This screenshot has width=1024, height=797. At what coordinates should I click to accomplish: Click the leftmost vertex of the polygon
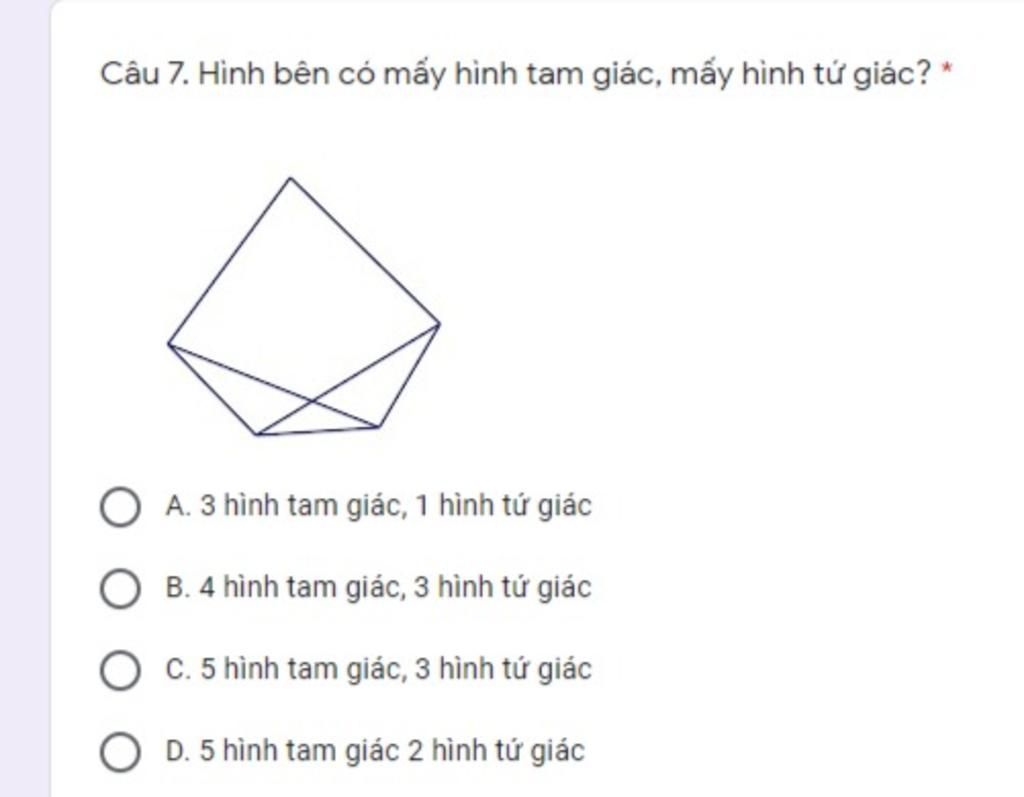point(169,344)
